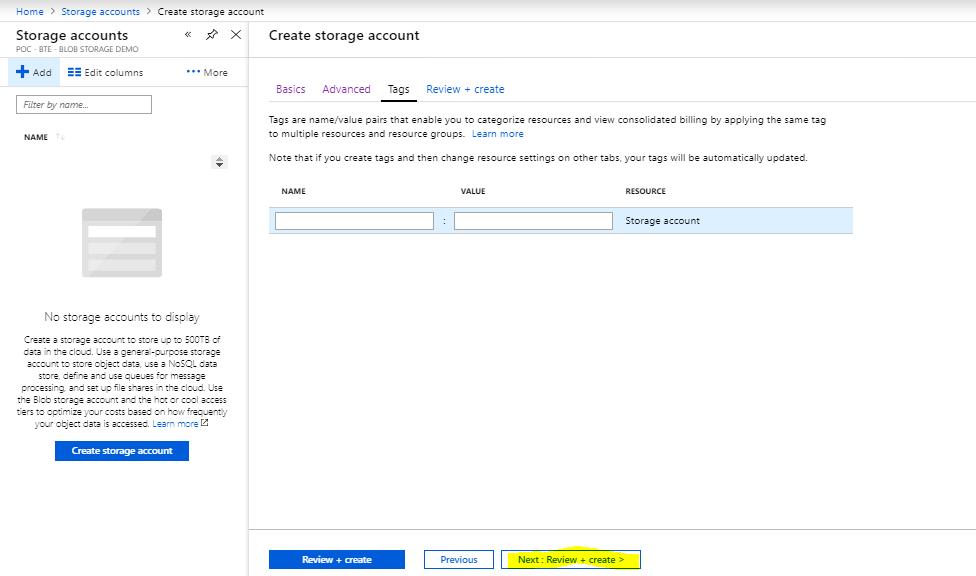Click the Create storage account button
976x576 pixels.
122,451
